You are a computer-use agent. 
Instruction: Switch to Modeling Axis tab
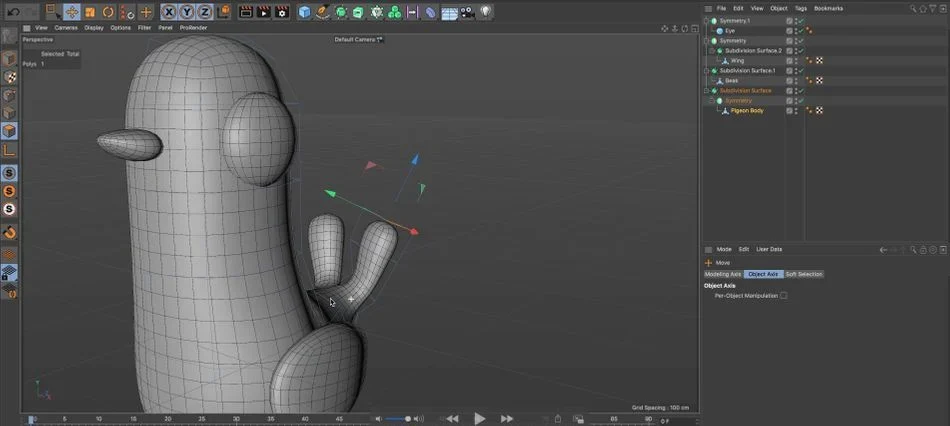[x=723, y=275]
